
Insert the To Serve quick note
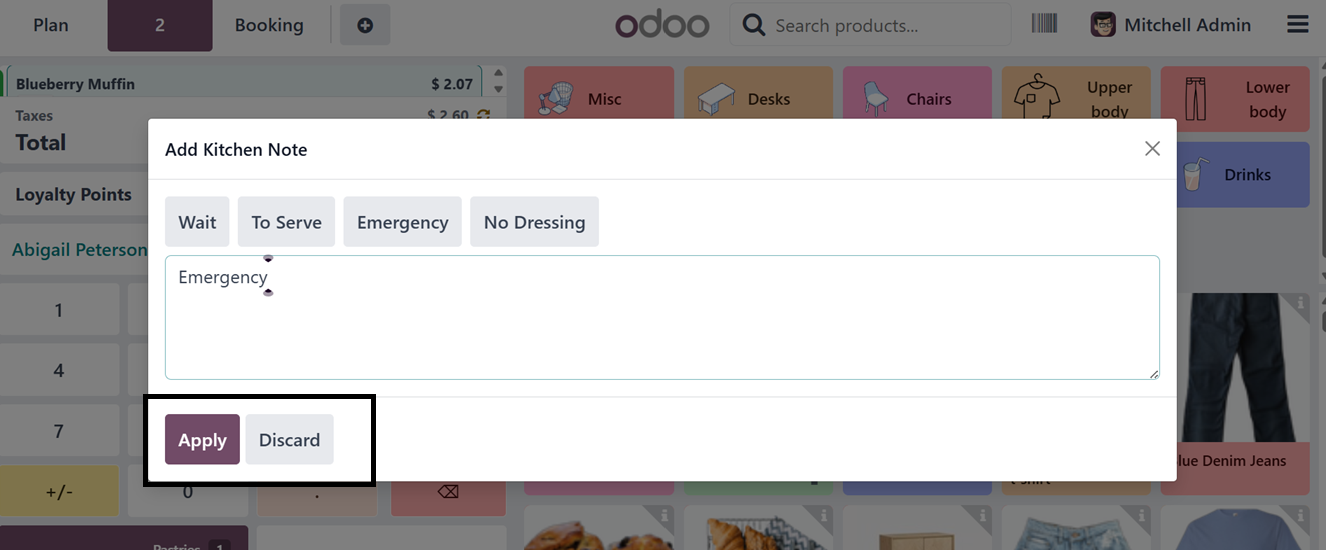click(x=286, y=222)
